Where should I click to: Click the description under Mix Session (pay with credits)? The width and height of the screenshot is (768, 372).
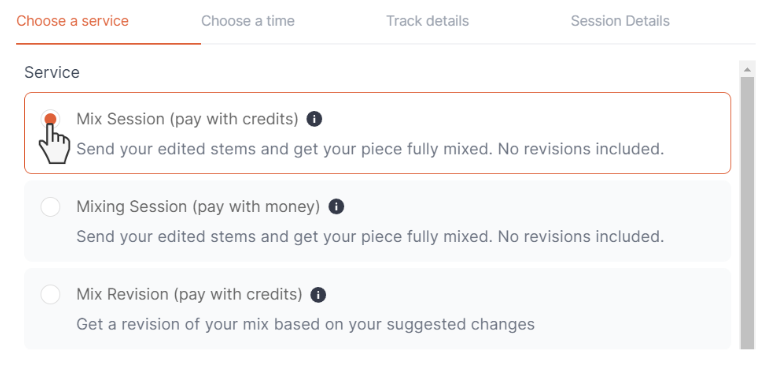click(x=370, y=149)
